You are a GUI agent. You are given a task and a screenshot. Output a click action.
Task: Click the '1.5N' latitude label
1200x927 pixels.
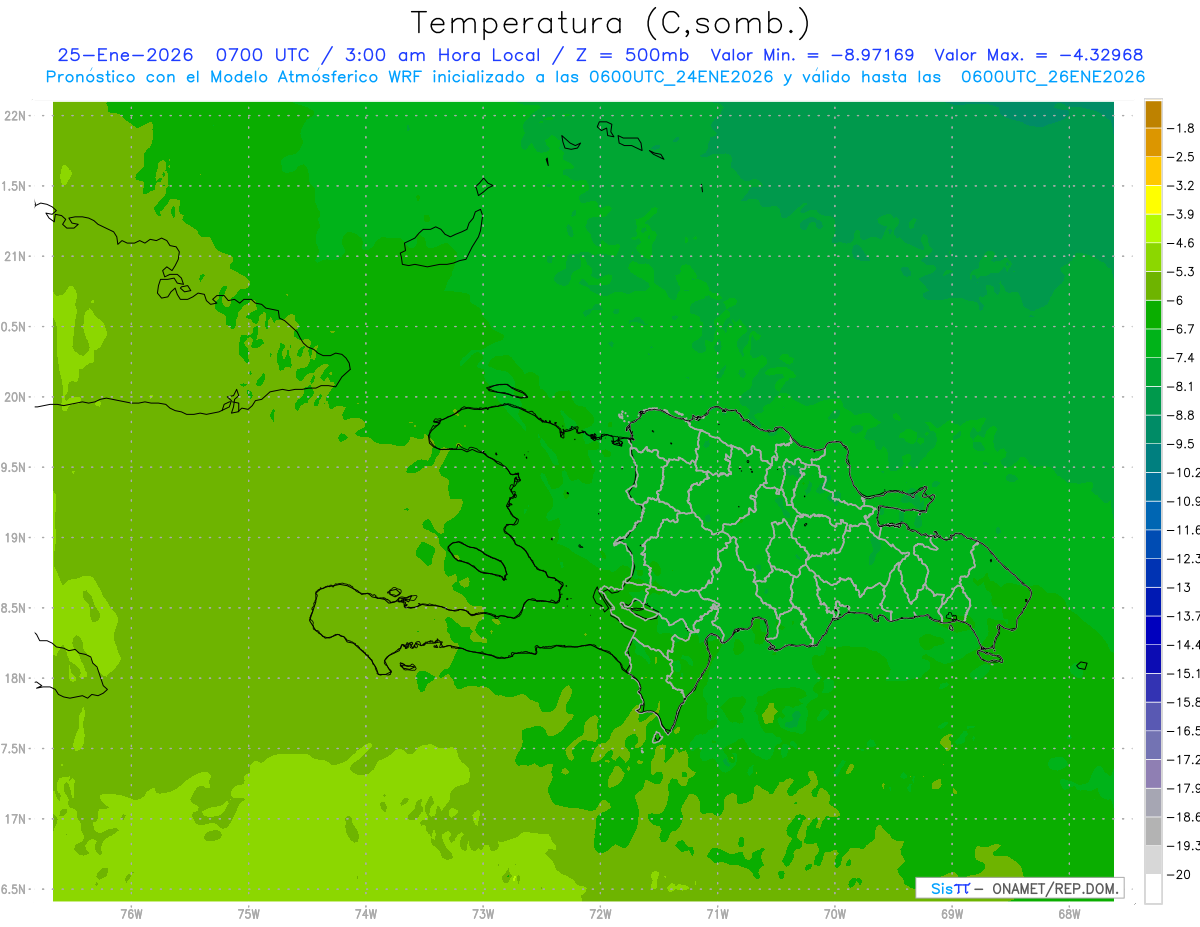[x=14, y=186]
